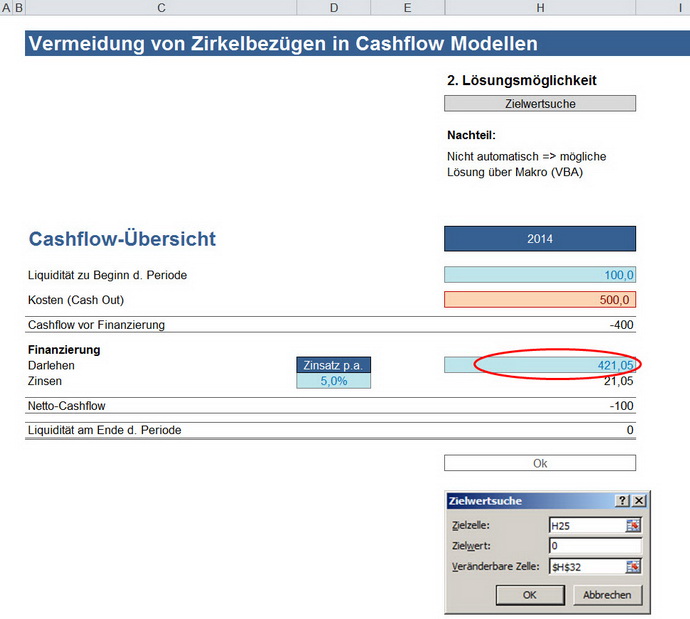This screenshot has width=690, height=619.
Task: Click range selector icon beside Zielzelle field
Action: [x=633, y=525]
